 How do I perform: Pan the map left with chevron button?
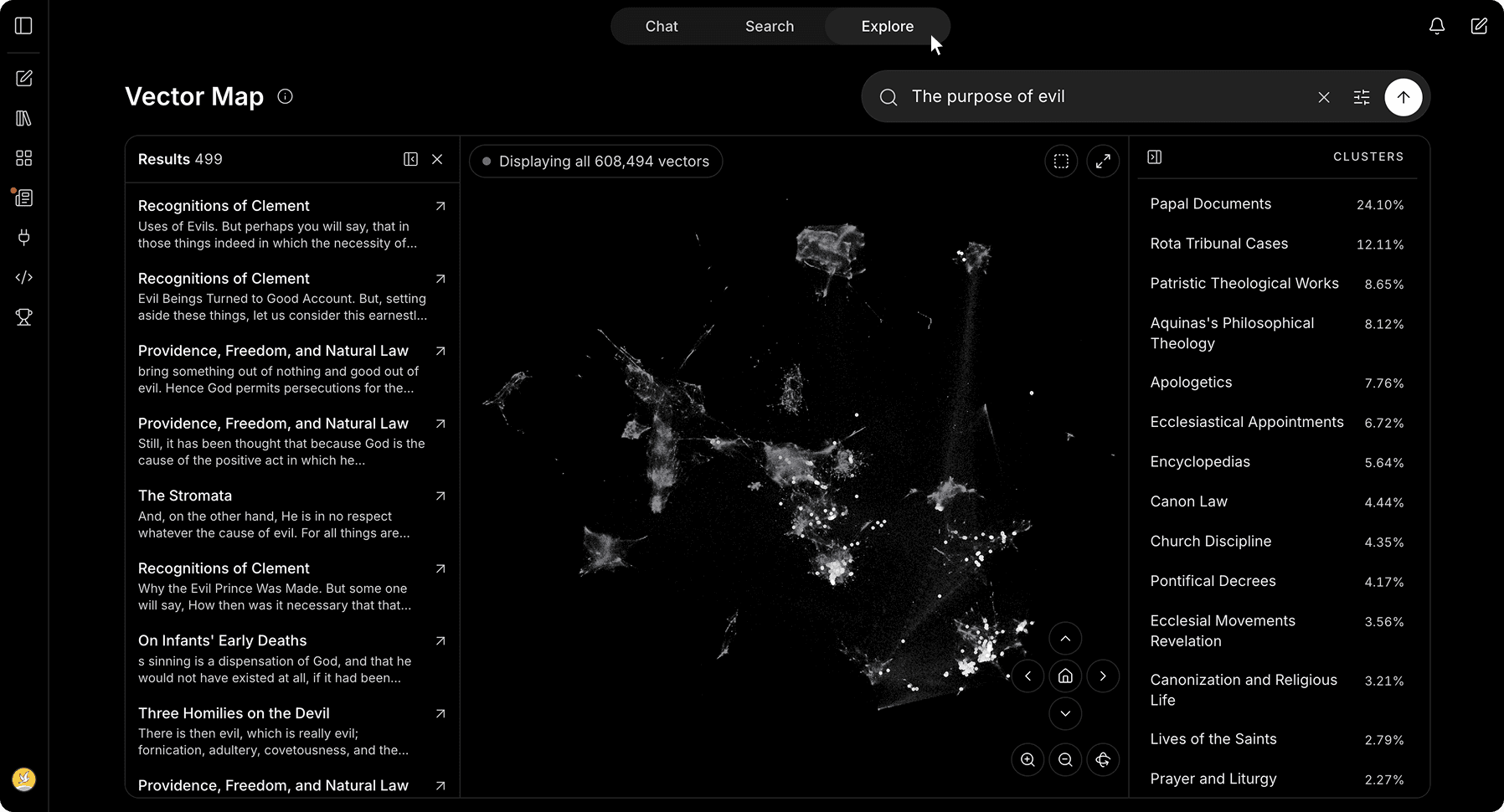[1028, 676]
